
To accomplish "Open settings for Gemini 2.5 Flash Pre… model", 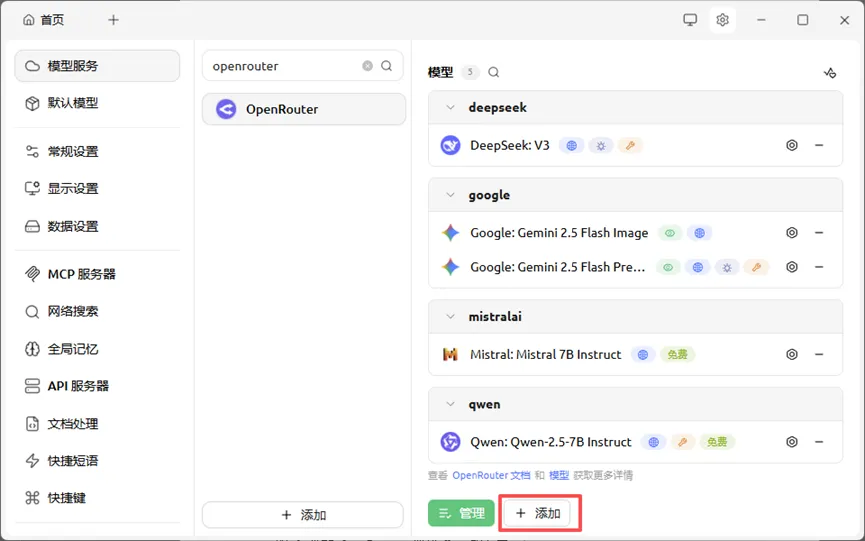I will [792, 267].
